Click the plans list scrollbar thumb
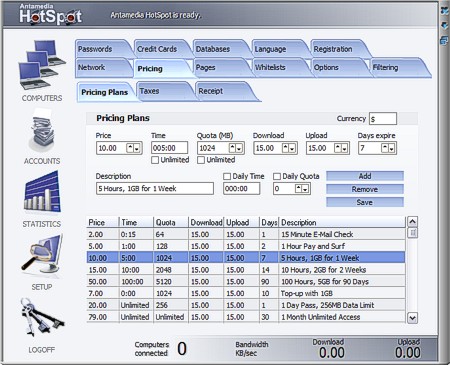This screenshot has width=450, height=365. coord(413,233)
